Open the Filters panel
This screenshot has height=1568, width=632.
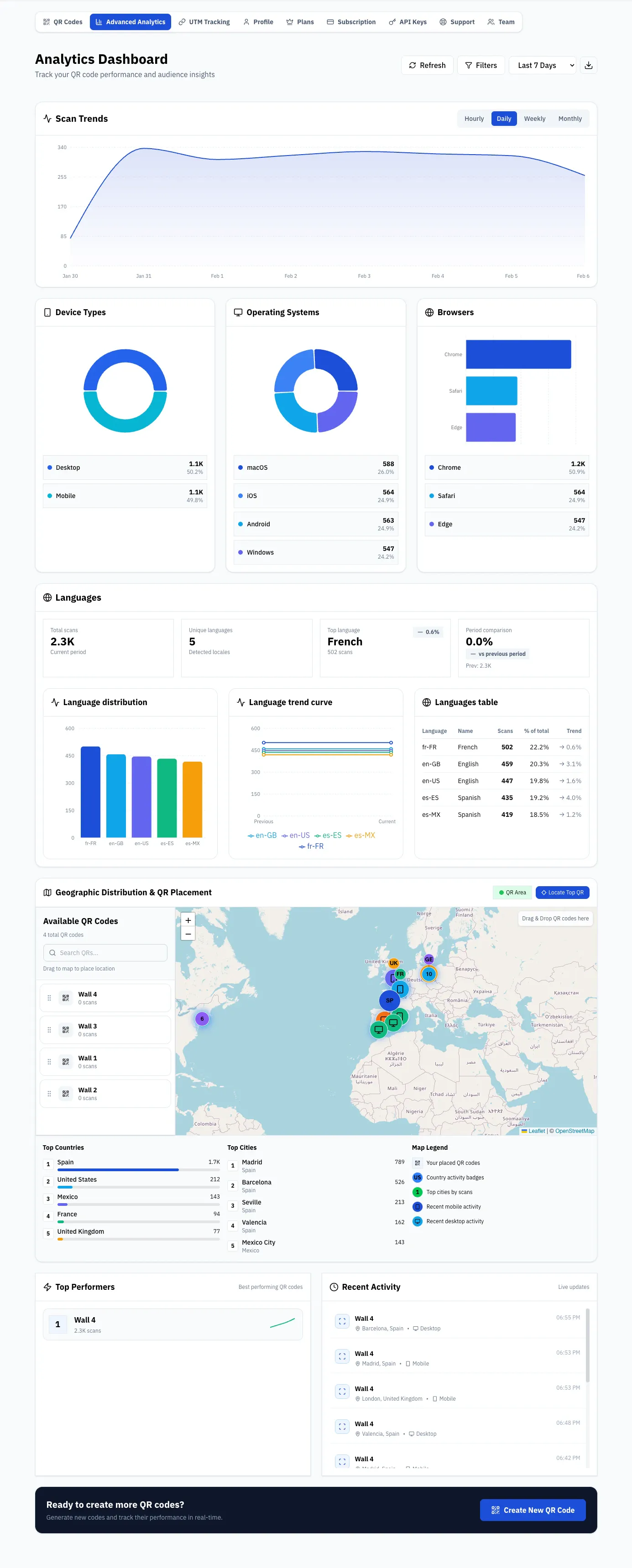(x=481, y=65)
